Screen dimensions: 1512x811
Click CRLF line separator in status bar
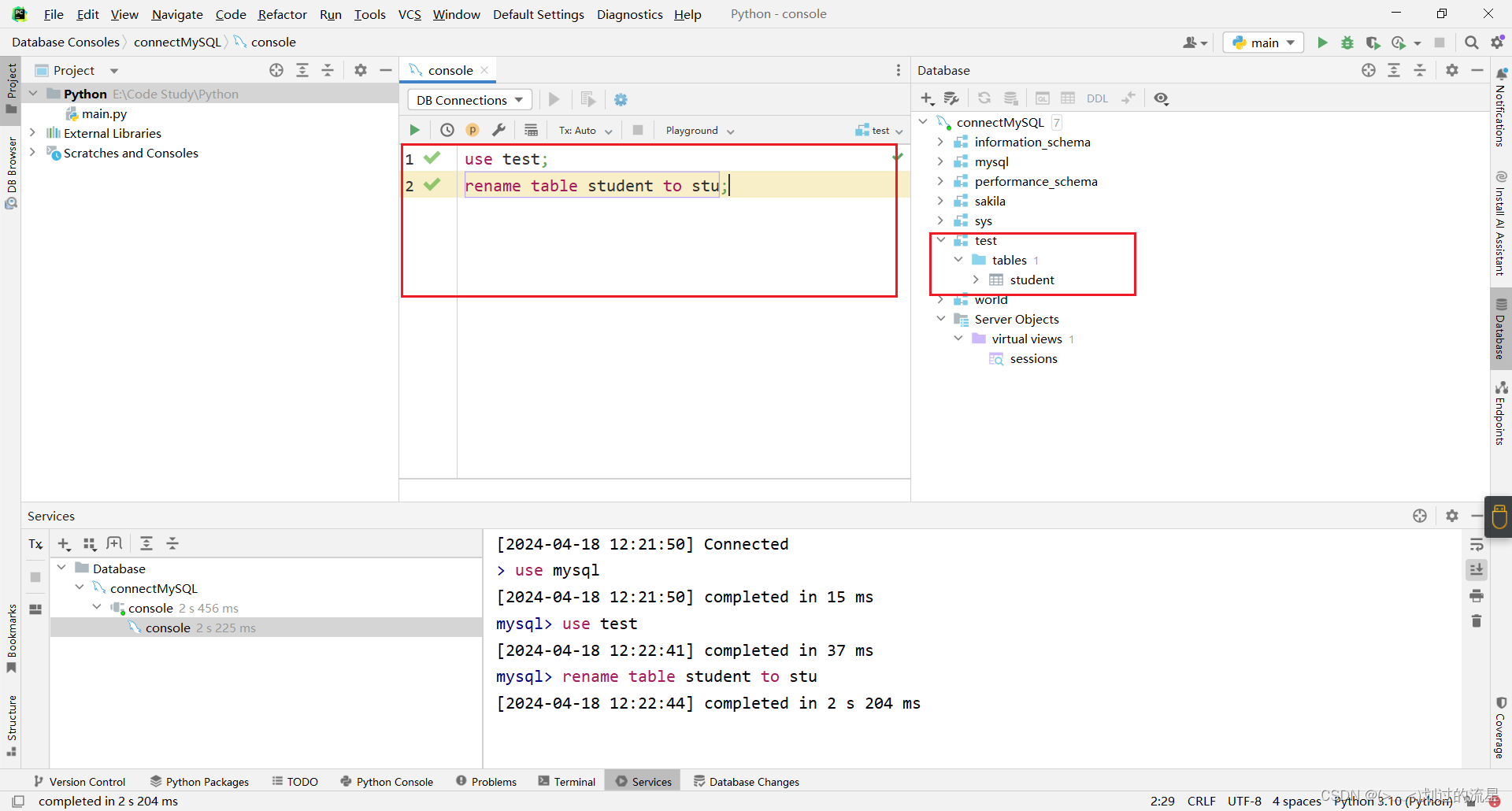pos(1201,801)
